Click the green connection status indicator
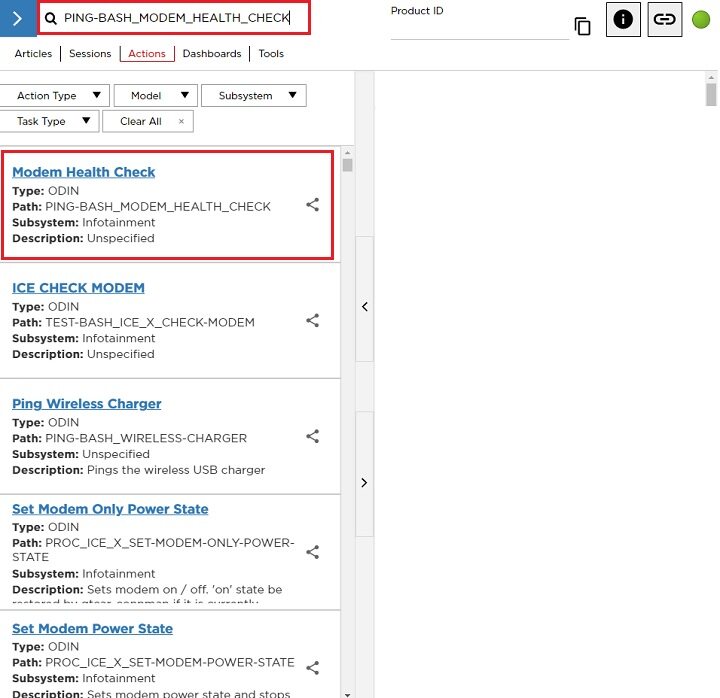Viewport: 720px width, 698px height. coord(701,19)
